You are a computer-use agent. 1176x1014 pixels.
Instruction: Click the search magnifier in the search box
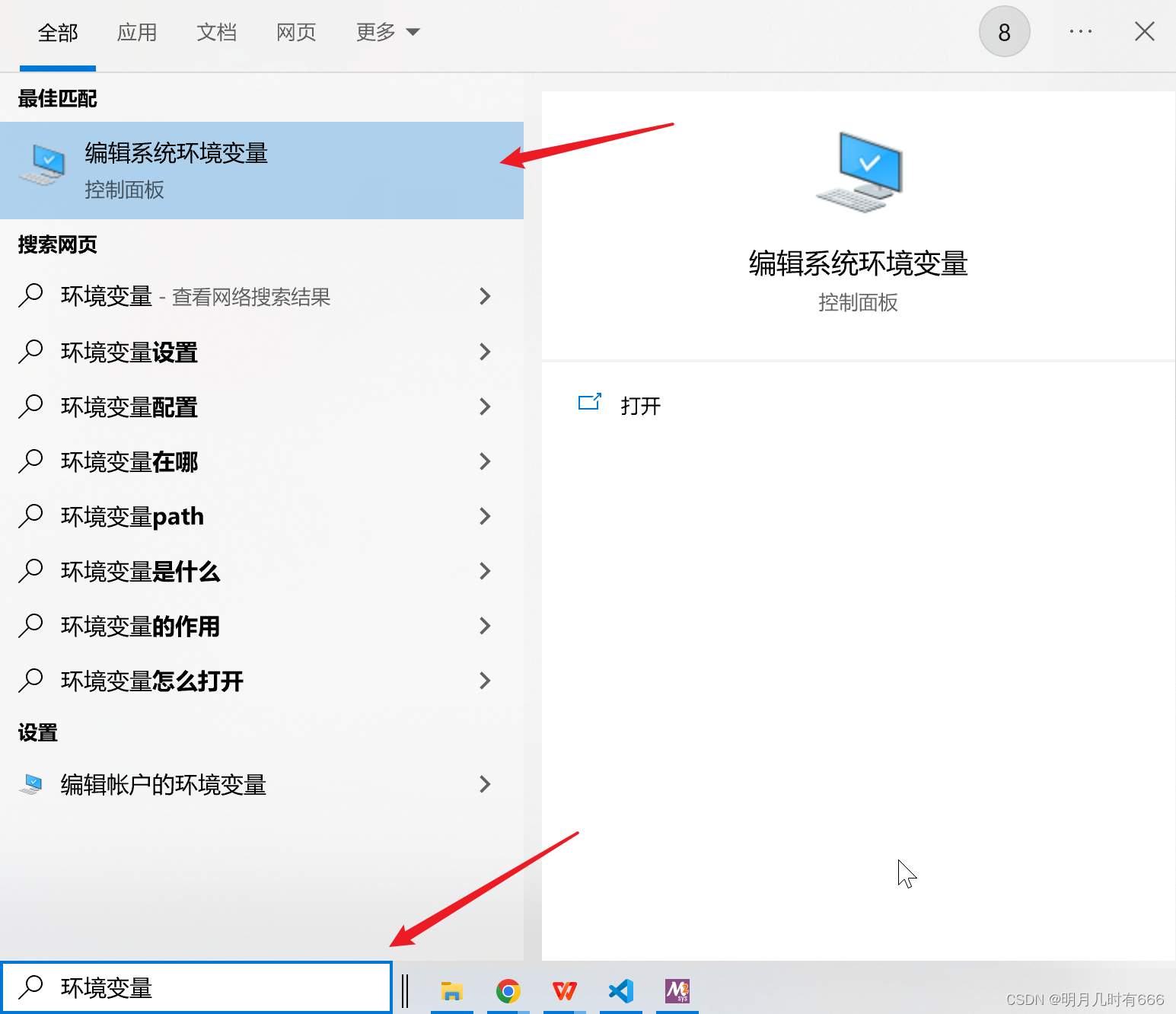(30, 987)
